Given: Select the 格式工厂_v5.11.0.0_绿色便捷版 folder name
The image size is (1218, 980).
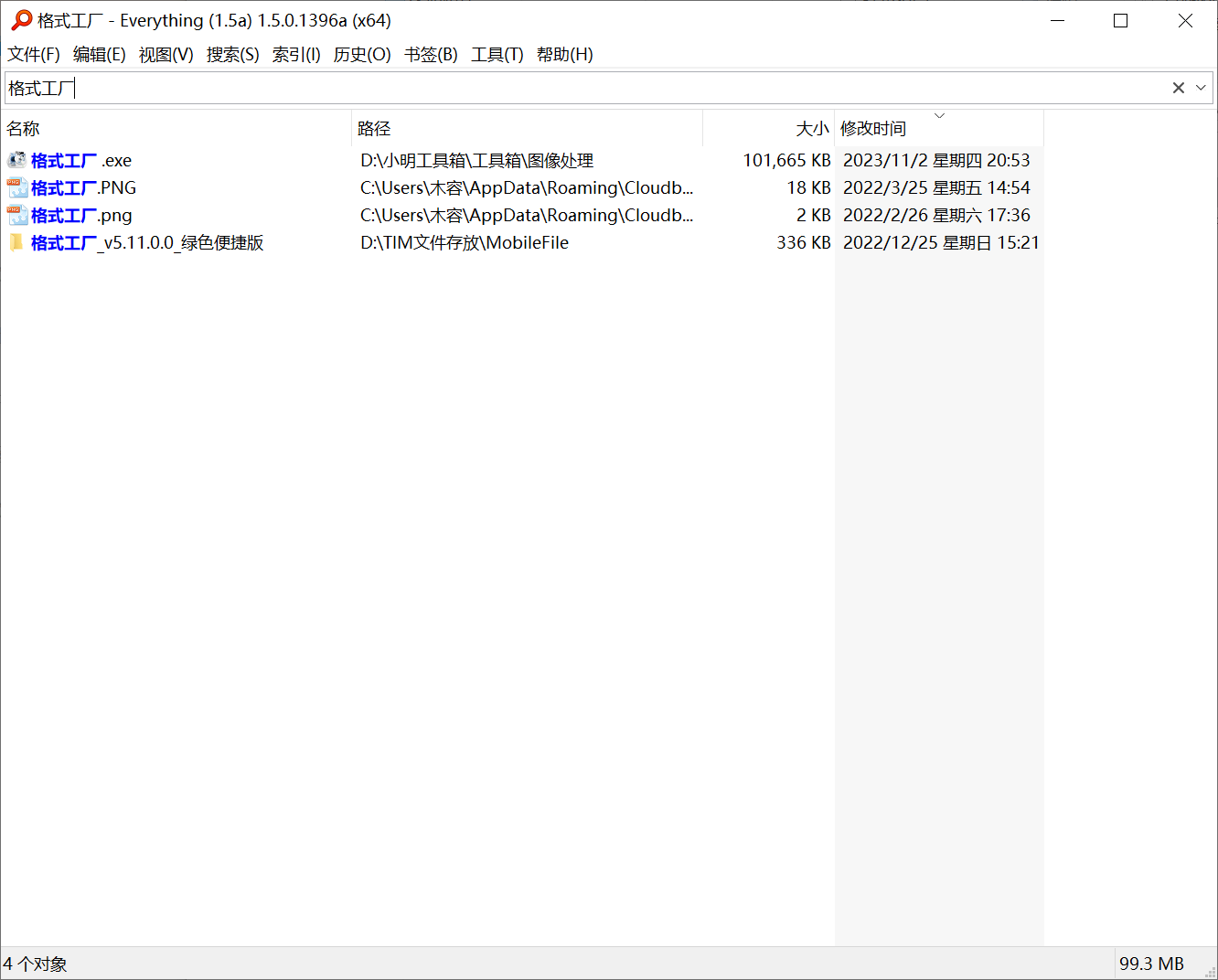Looking at the screenshot, I should pos(147,243).
